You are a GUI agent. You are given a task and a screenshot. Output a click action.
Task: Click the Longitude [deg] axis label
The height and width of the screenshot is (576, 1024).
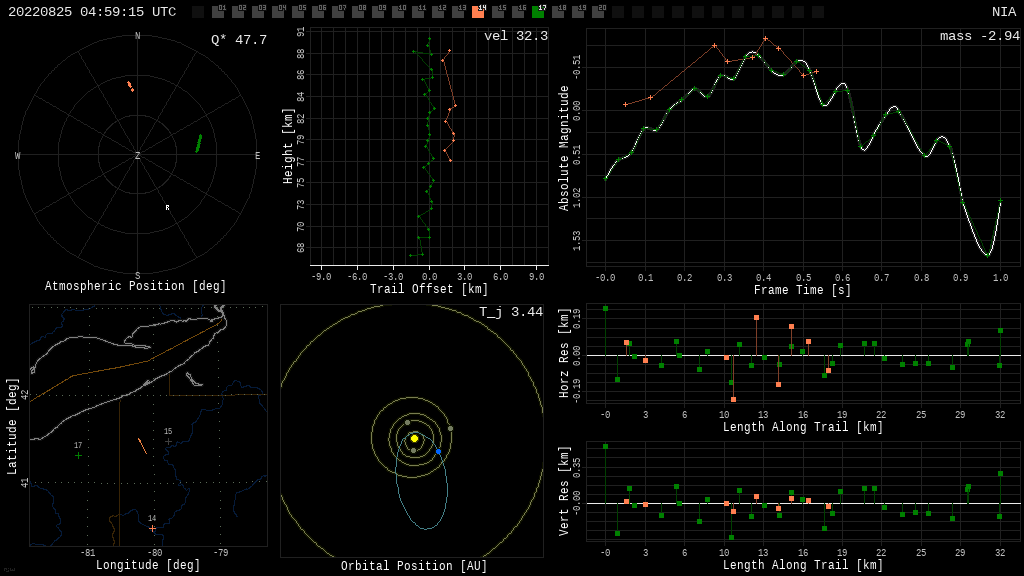tap(148, 564)
